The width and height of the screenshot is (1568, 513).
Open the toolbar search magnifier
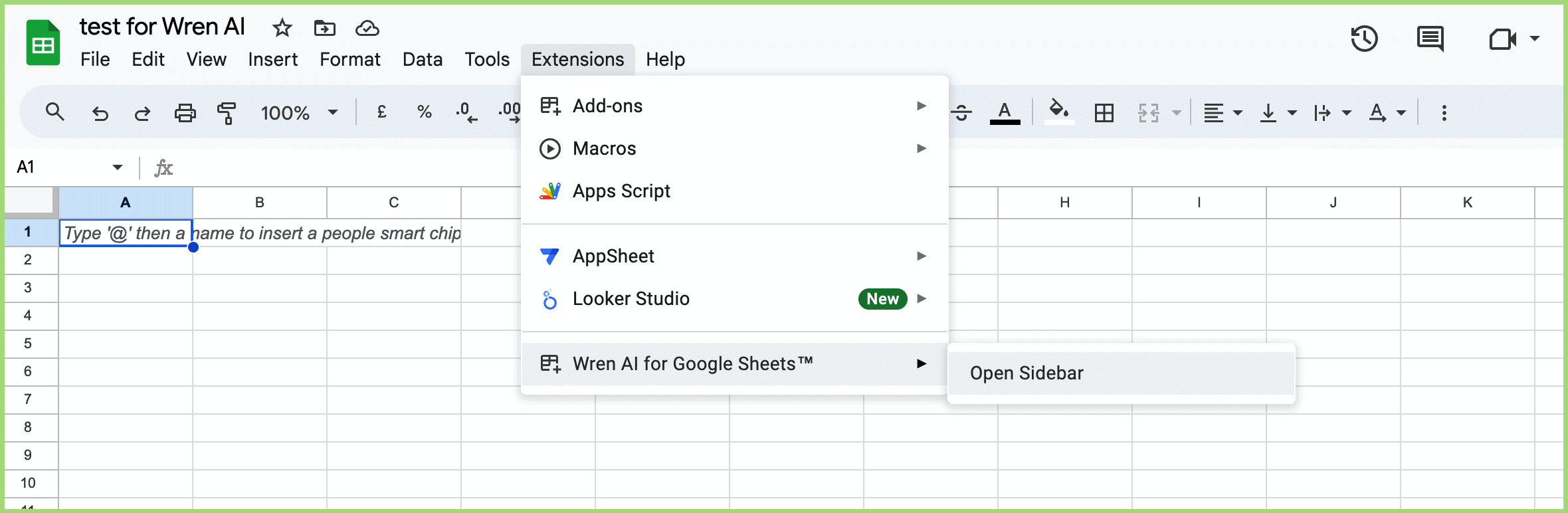(x=55, y=112)
